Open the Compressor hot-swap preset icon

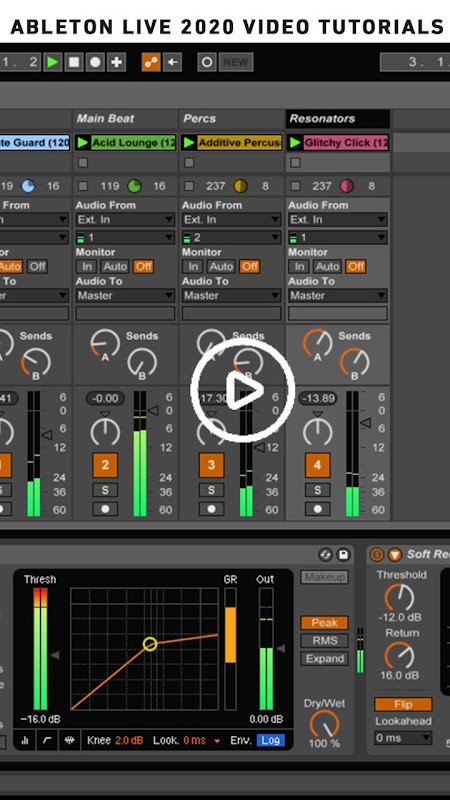pyautogui.click(x=326, y=555)
